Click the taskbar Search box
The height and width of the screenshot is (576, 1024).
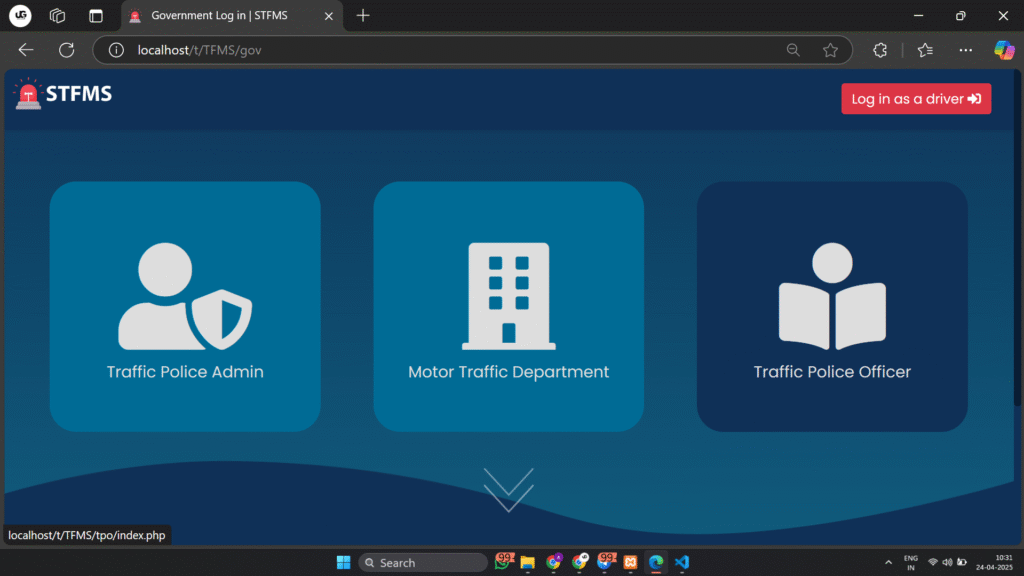(x=423, y=562)
